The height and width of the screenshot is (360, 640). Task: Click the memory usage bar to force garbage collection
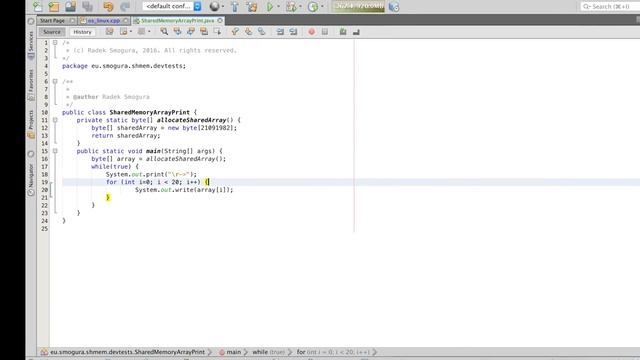click(358, 7)
